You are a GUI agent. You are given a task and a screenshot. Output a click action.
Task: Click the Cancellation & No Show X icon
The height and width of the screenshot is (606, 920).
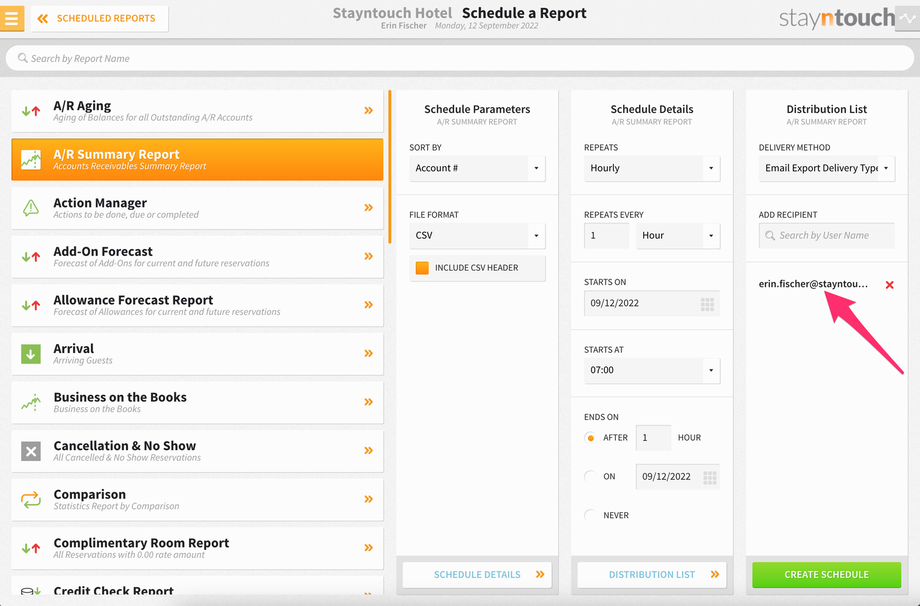tap(31, 451)
